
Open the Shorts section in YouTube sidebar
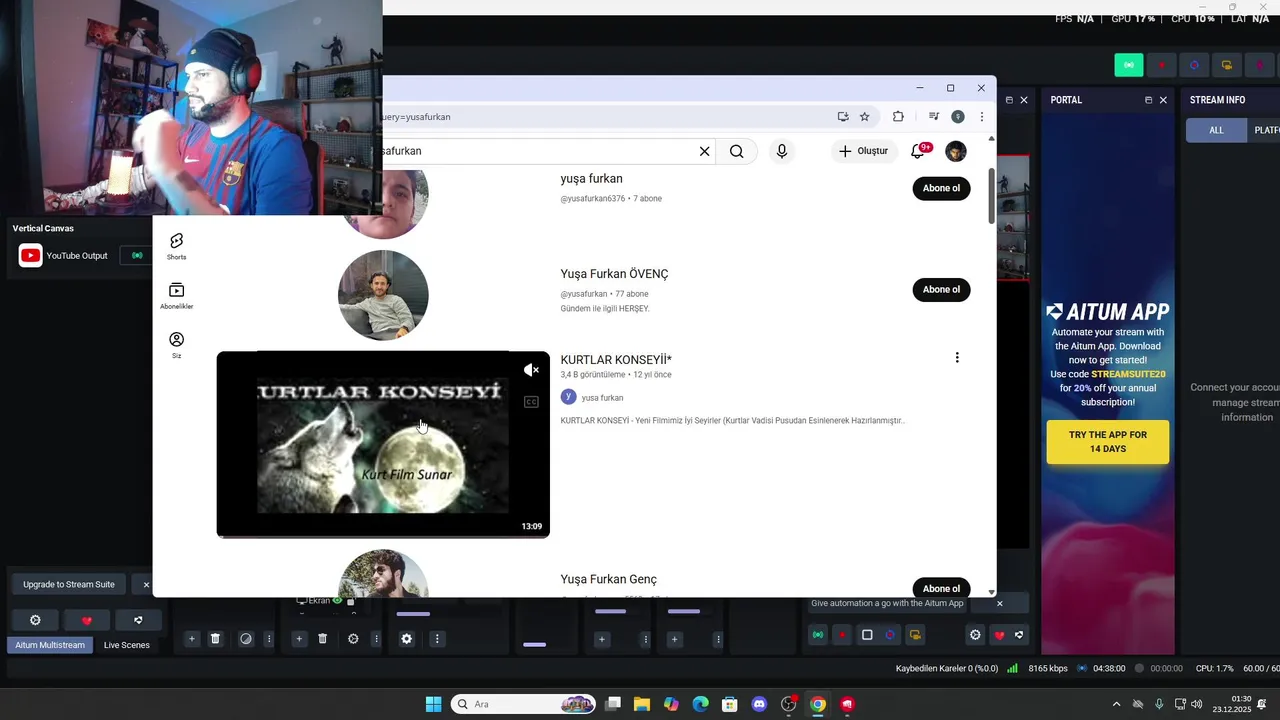pos(176,246)
